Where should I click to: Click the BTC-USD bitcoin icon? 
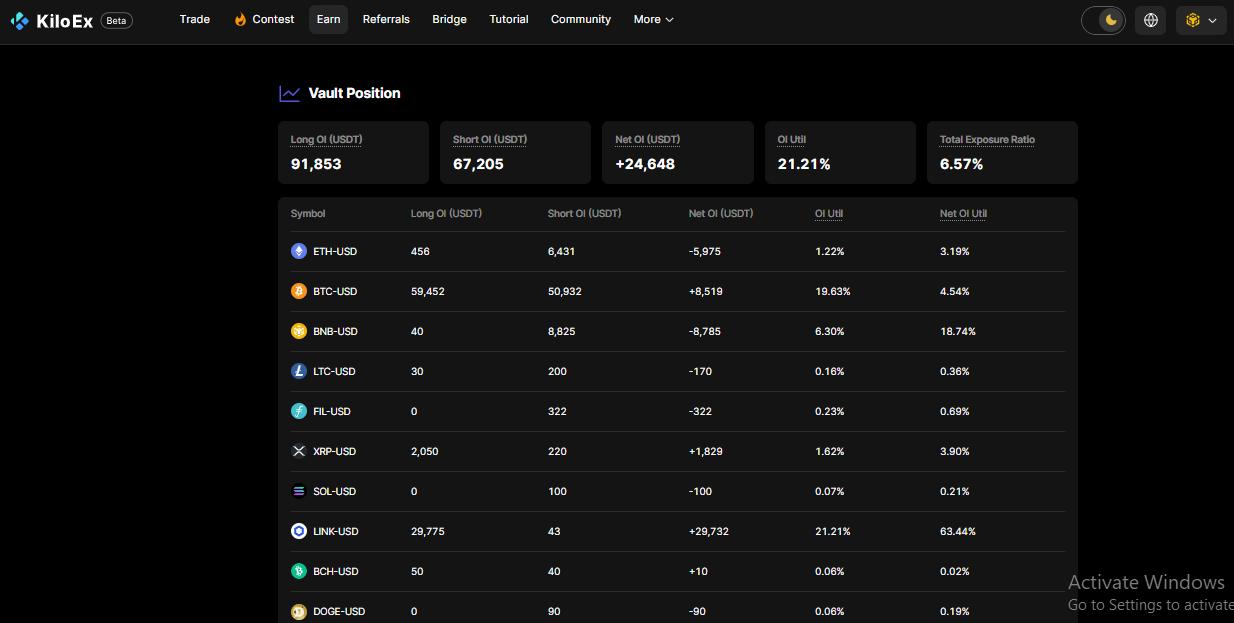tap(298, 291)
